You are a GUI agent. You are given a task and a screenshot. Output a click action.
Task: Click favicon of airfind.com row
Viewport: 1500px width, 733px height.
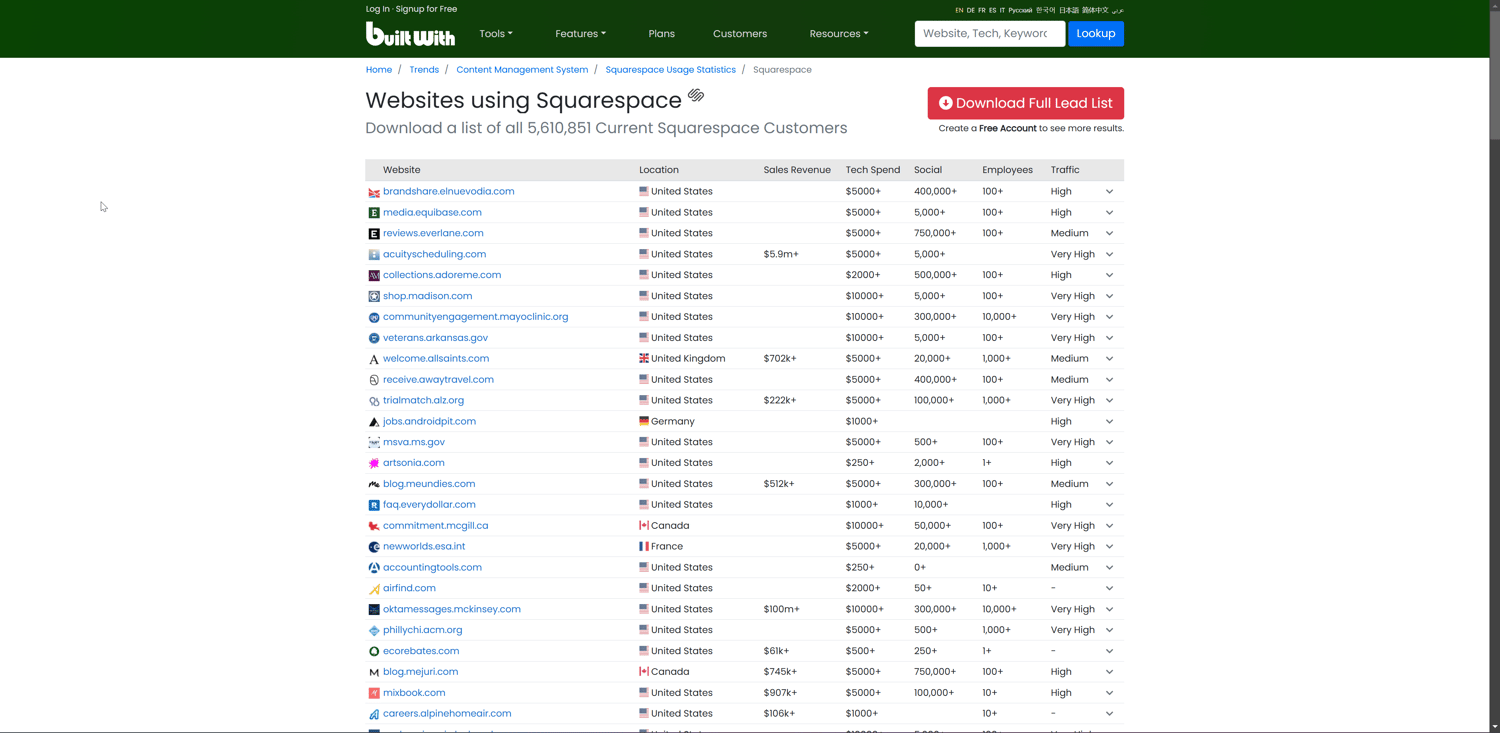point(374,589)
